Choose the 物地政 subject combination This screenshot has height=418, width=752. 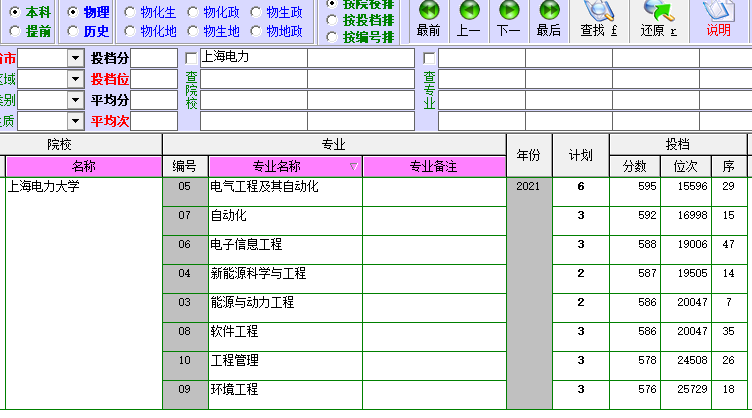[277, 31]
